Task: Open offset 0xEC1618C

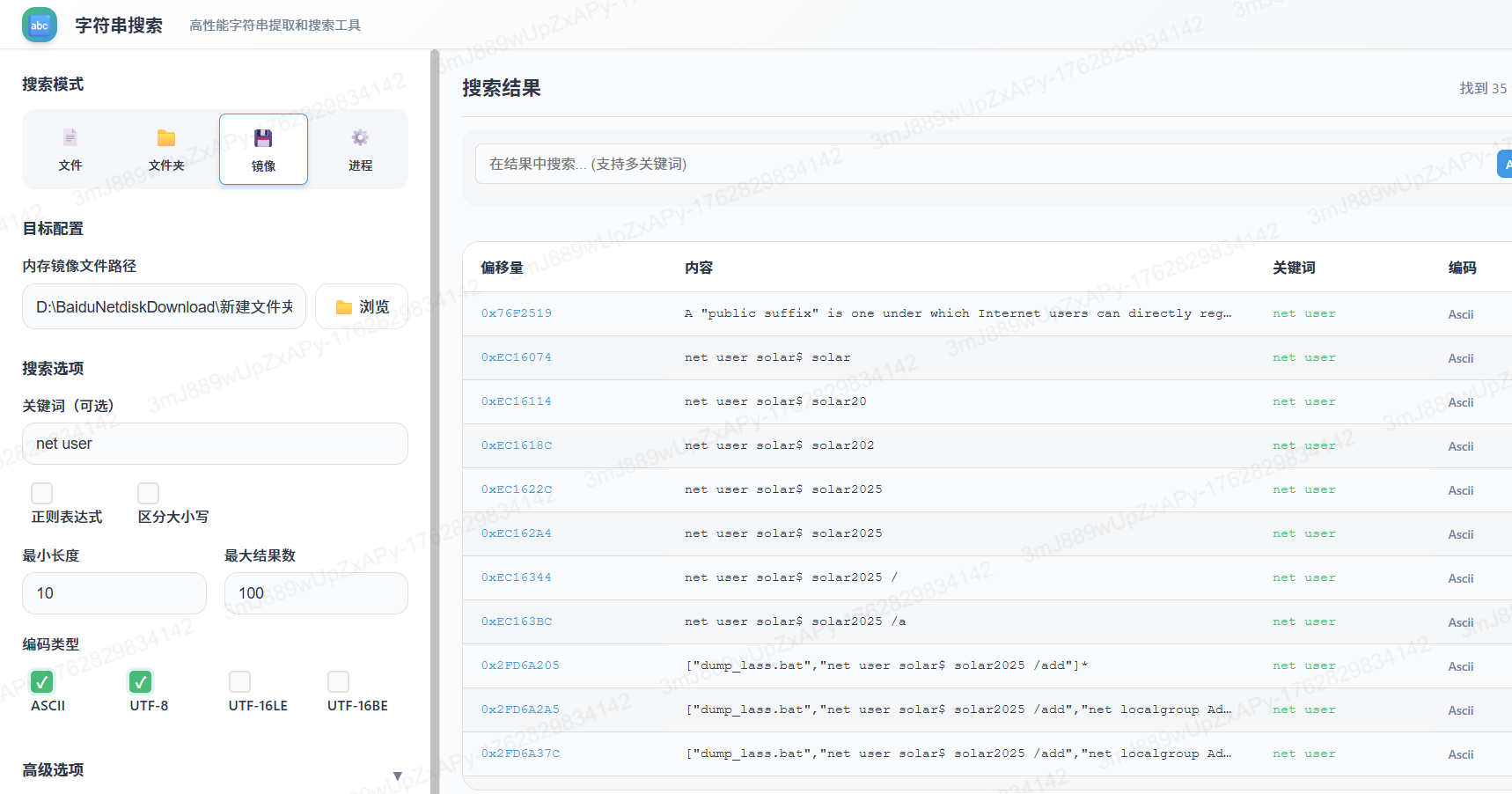Action: [517, 445]
